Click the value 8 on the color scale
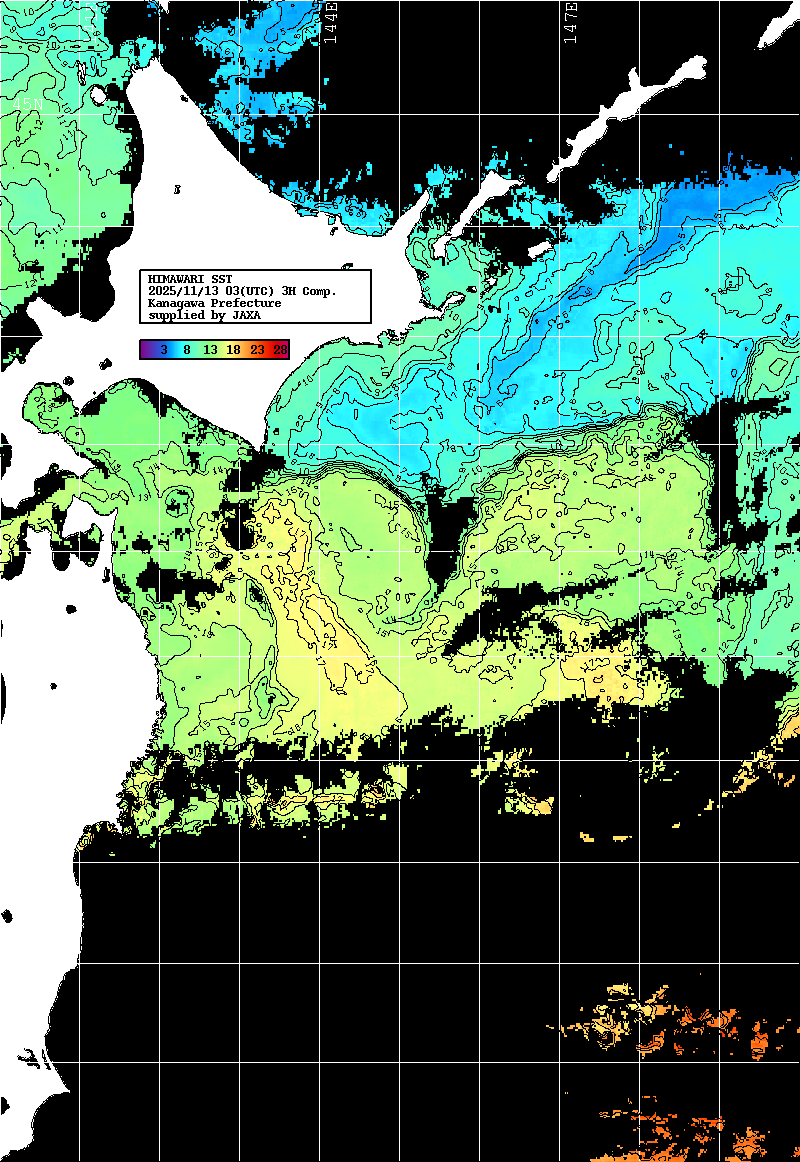Image resolution: width=800 pixels, height=1162 pixels. (x=186, y=349)
